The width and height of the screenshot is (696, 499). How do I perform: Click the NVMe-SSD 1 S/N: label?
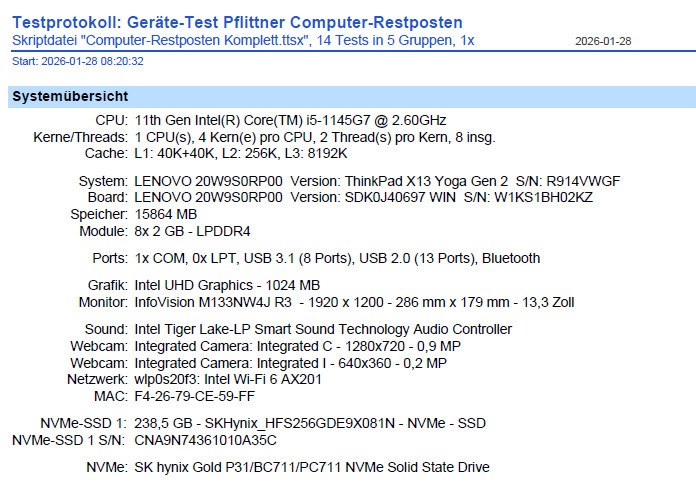[69, 440]
